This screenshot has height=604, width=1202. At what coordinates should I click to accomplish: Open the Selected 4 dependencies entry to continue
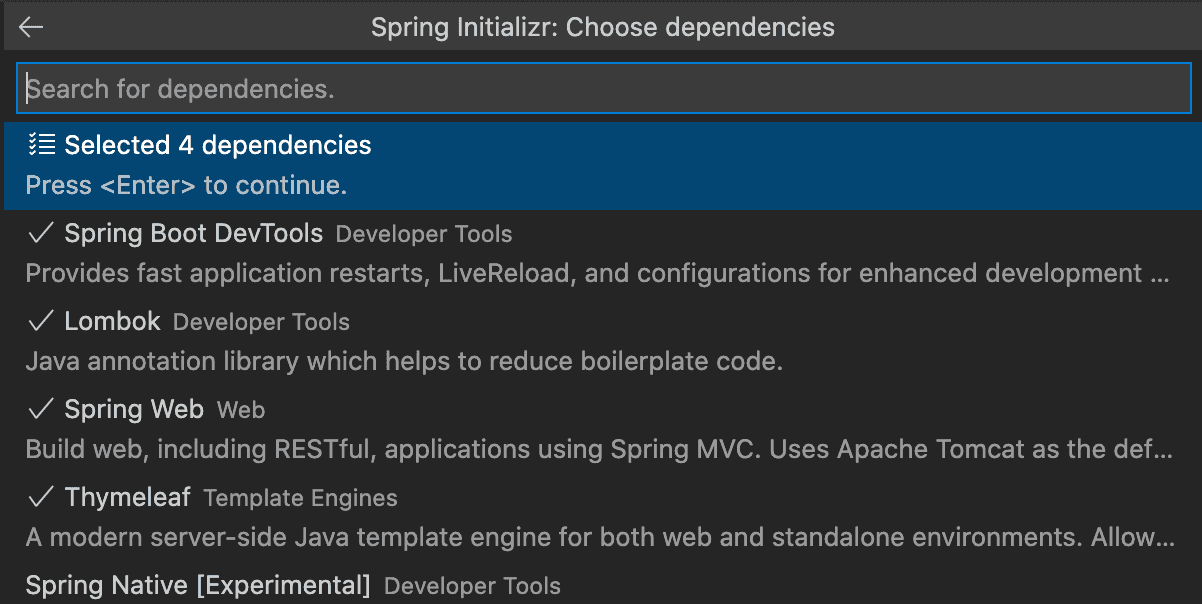[218, 144]
